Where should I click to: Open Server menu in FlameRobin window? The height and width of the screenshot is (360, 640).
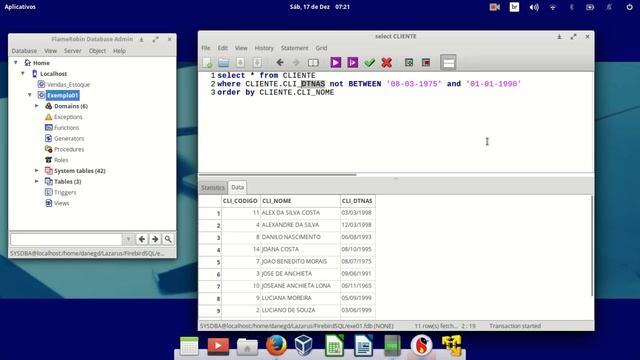coord(73,51)
